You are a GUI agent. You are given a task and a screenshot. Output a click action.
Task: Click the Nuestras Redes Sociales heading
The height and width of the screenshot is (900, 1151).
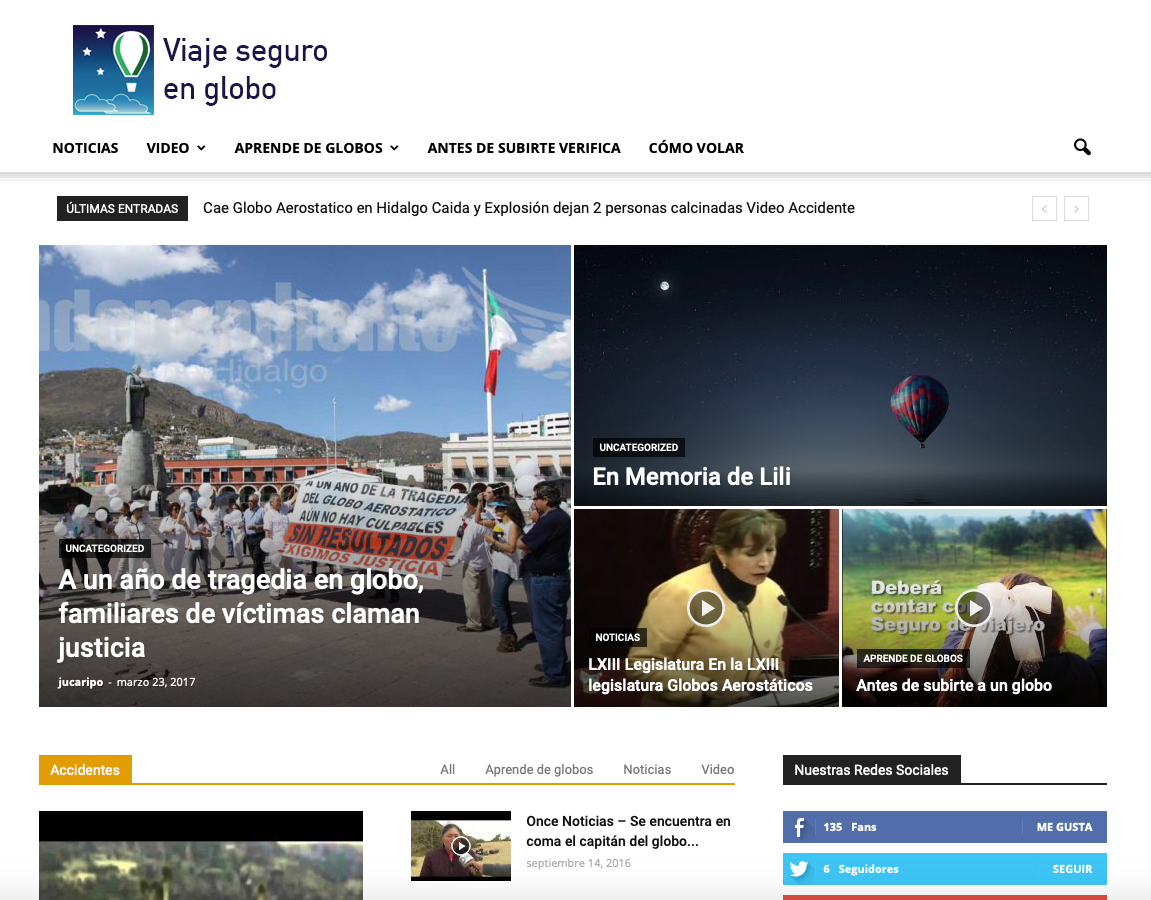[871, 769]
